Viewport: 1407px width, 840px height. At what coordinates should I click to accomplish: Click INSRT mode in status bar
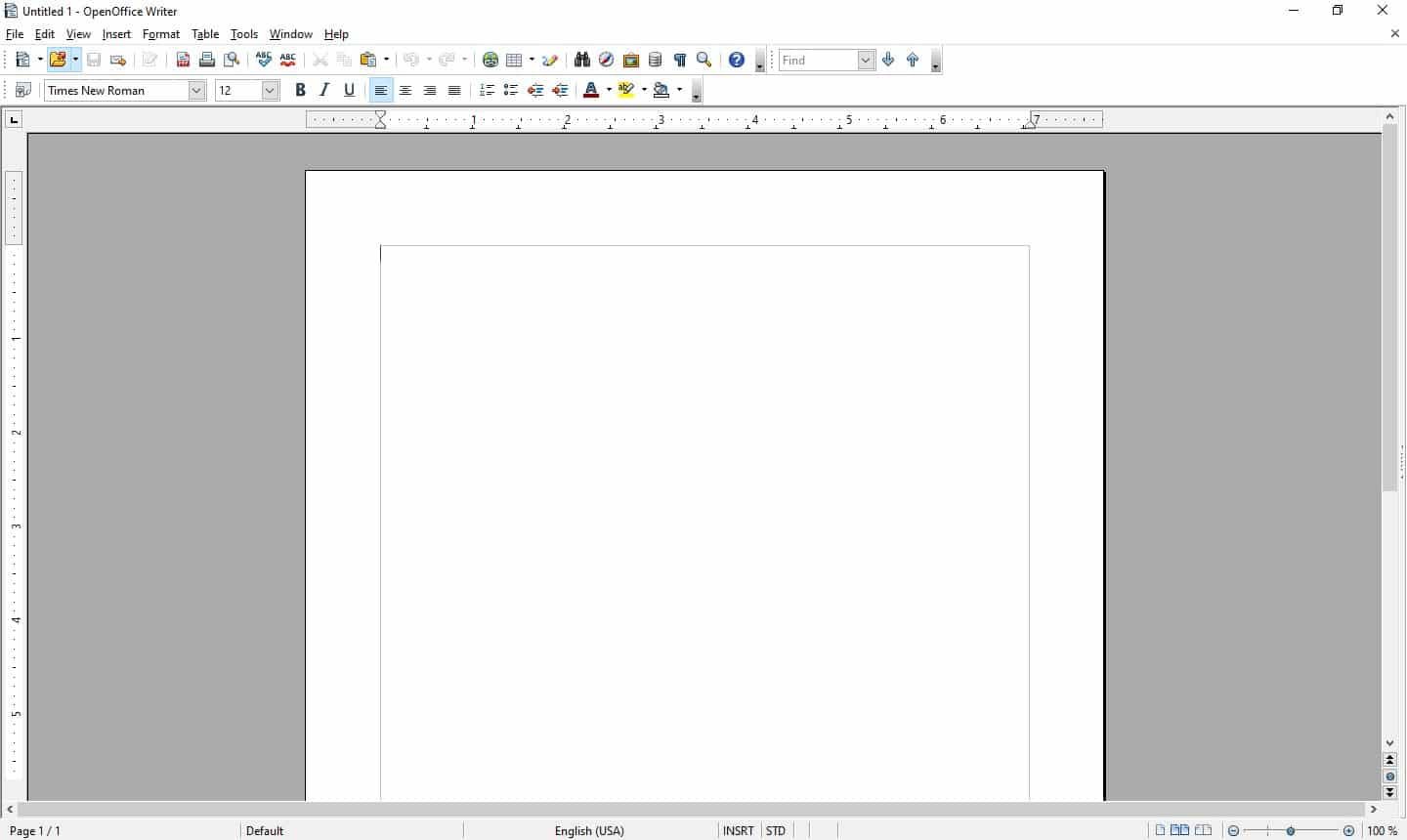(738, 830)
